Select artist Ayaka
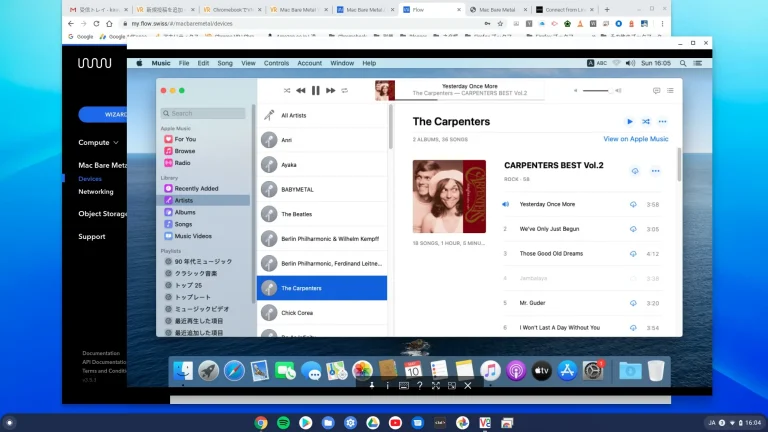This screenshot has height=432, width=768. [x=322, y=165]
